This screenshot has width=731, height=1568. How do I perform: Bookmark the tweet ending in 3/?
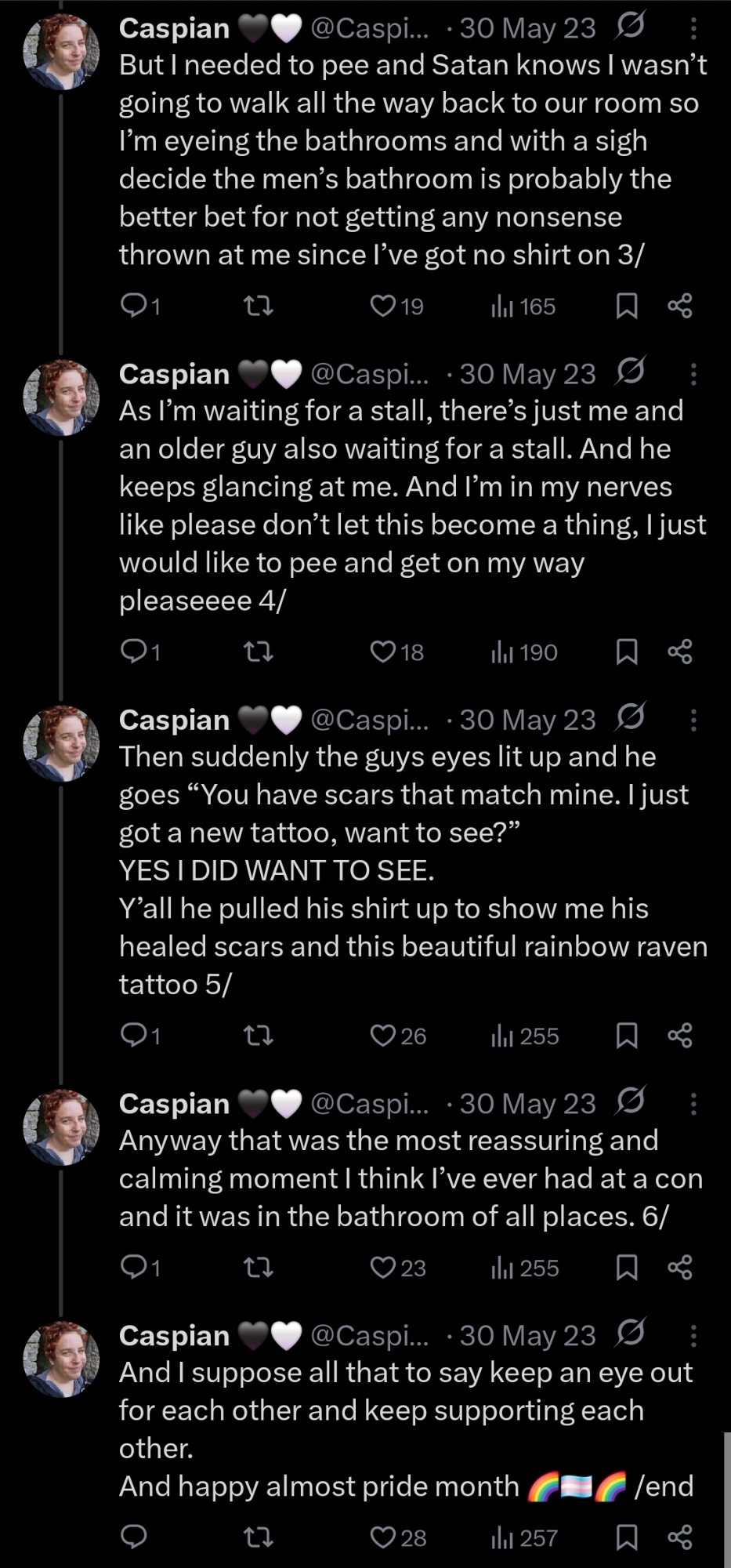(626, 306)
